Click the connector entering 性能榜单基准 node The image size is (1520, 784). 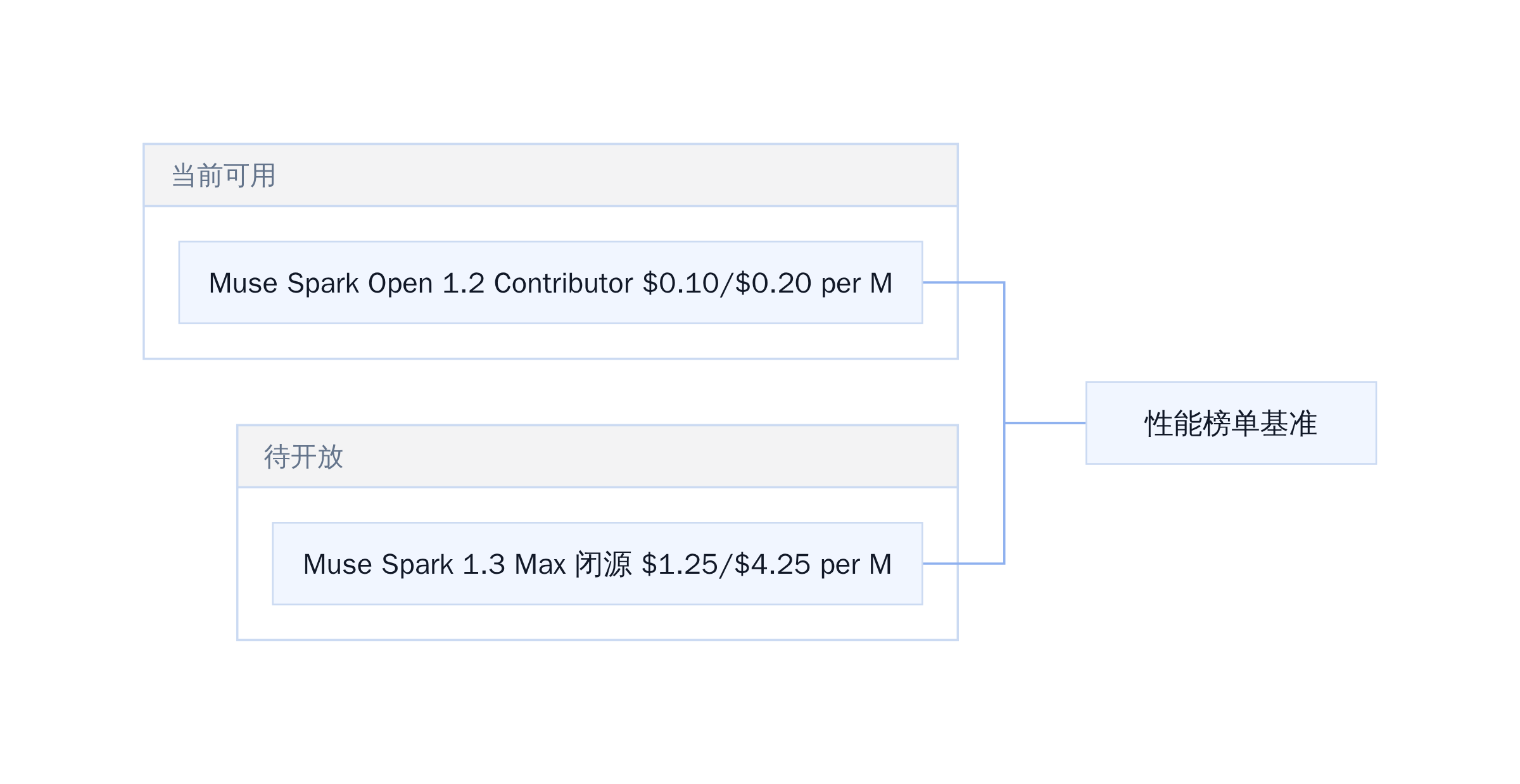coord(1045,423)
